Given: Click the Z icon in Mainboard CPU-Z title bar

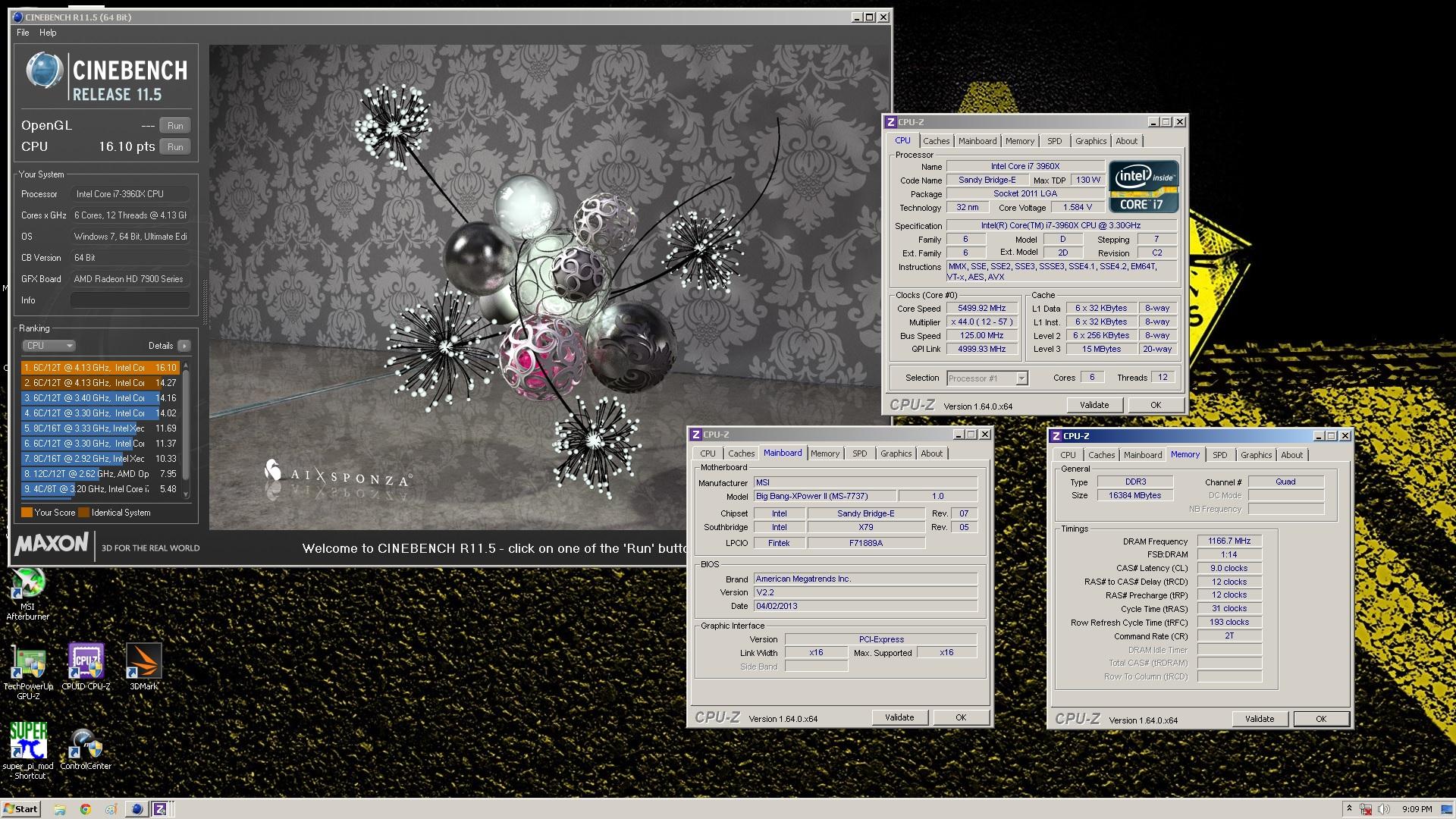Looking at the screenshot, I should [x=695, y=435].
